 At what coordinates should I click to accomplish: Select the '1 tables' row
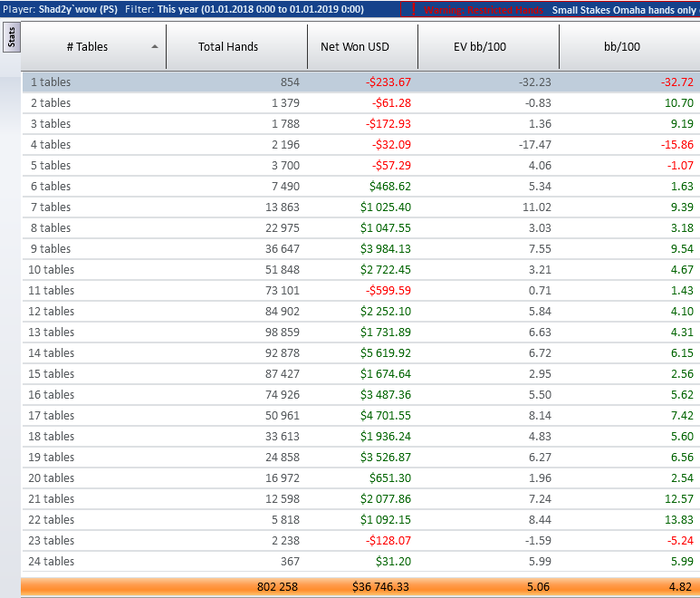(x=361, y=82)
